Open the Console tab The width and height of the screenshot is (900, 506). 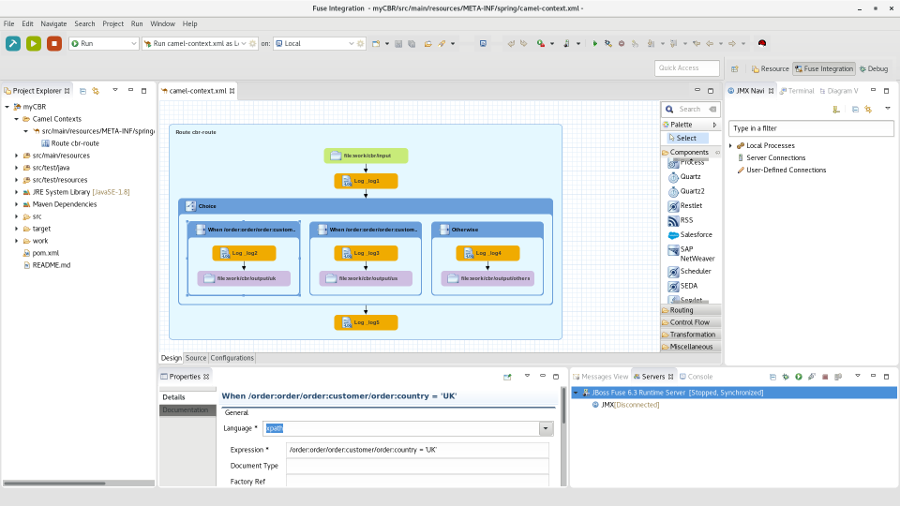tap(699, 377)
